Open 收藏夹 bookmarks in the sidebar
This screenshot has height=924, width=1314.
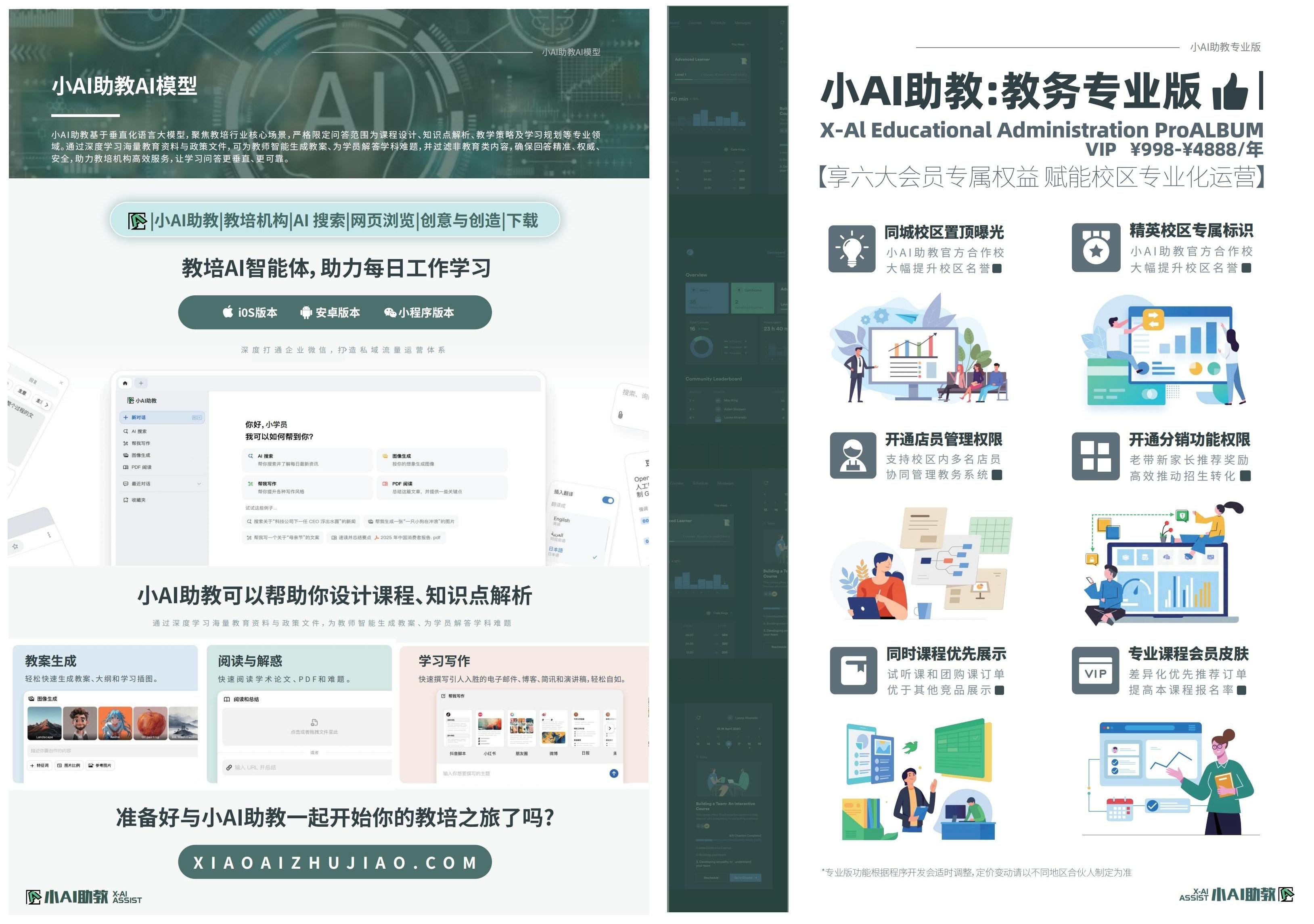tap(138, 500)
